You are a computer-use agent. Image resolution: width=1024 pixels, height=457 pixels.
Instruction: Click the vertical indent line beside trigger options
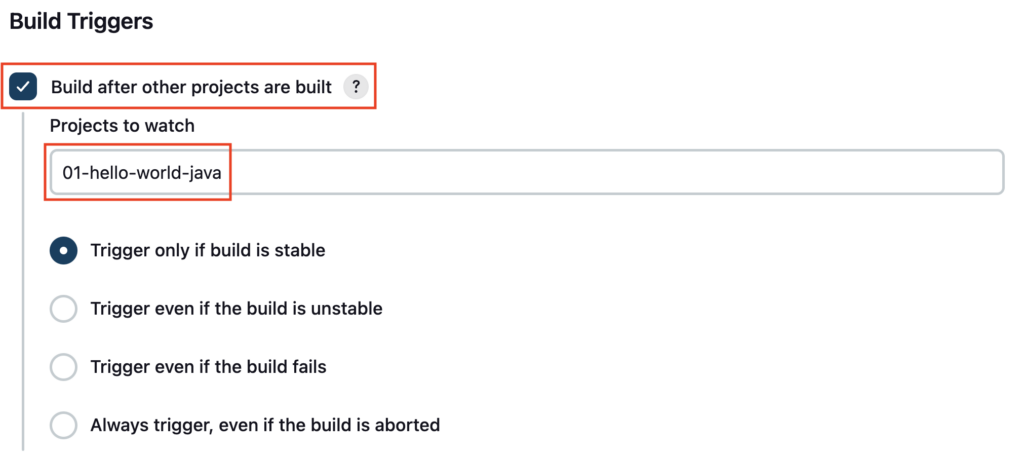click(24, 281)
